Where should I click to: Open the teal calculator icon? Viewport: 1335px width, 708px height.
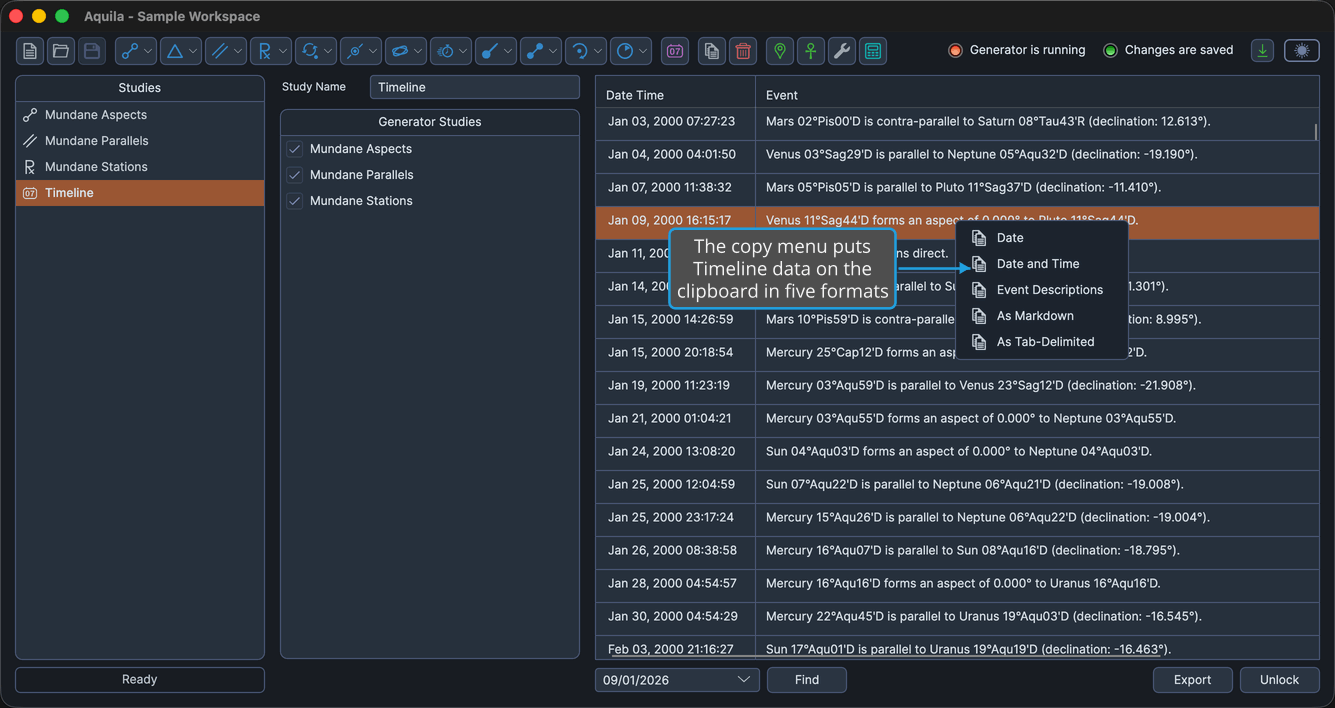tap(873, 51)
